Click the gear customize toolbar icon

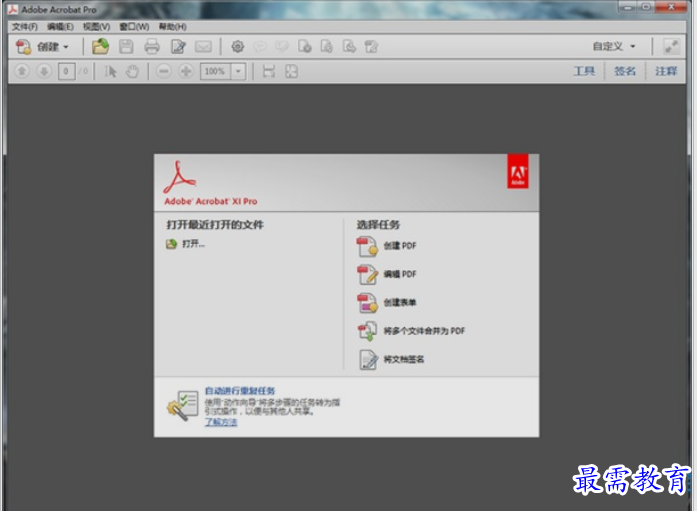pos(238,46)
